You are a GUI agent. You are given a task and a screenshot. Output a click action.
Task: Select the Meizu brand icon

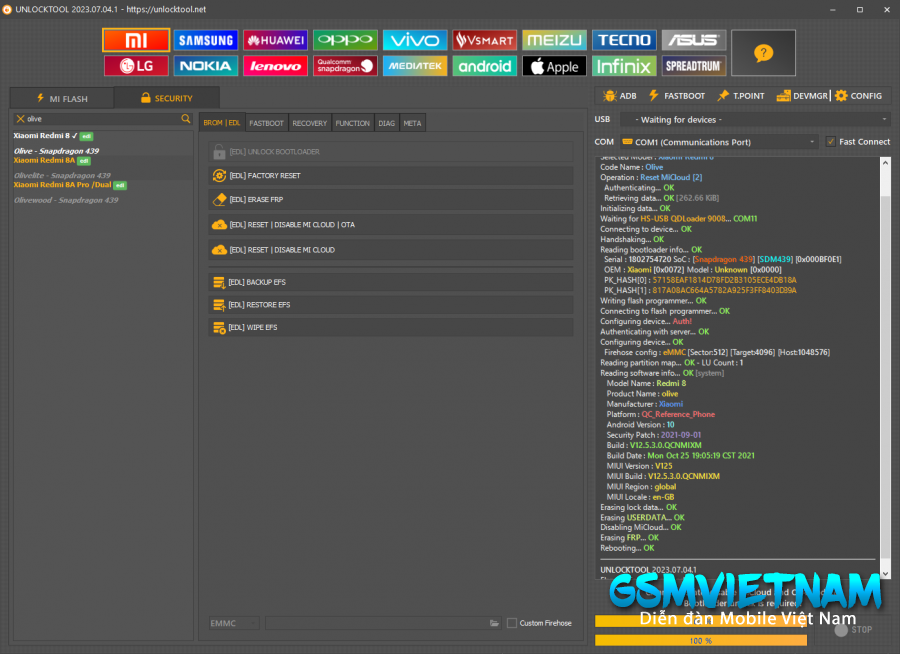click(x=554, y=40)
